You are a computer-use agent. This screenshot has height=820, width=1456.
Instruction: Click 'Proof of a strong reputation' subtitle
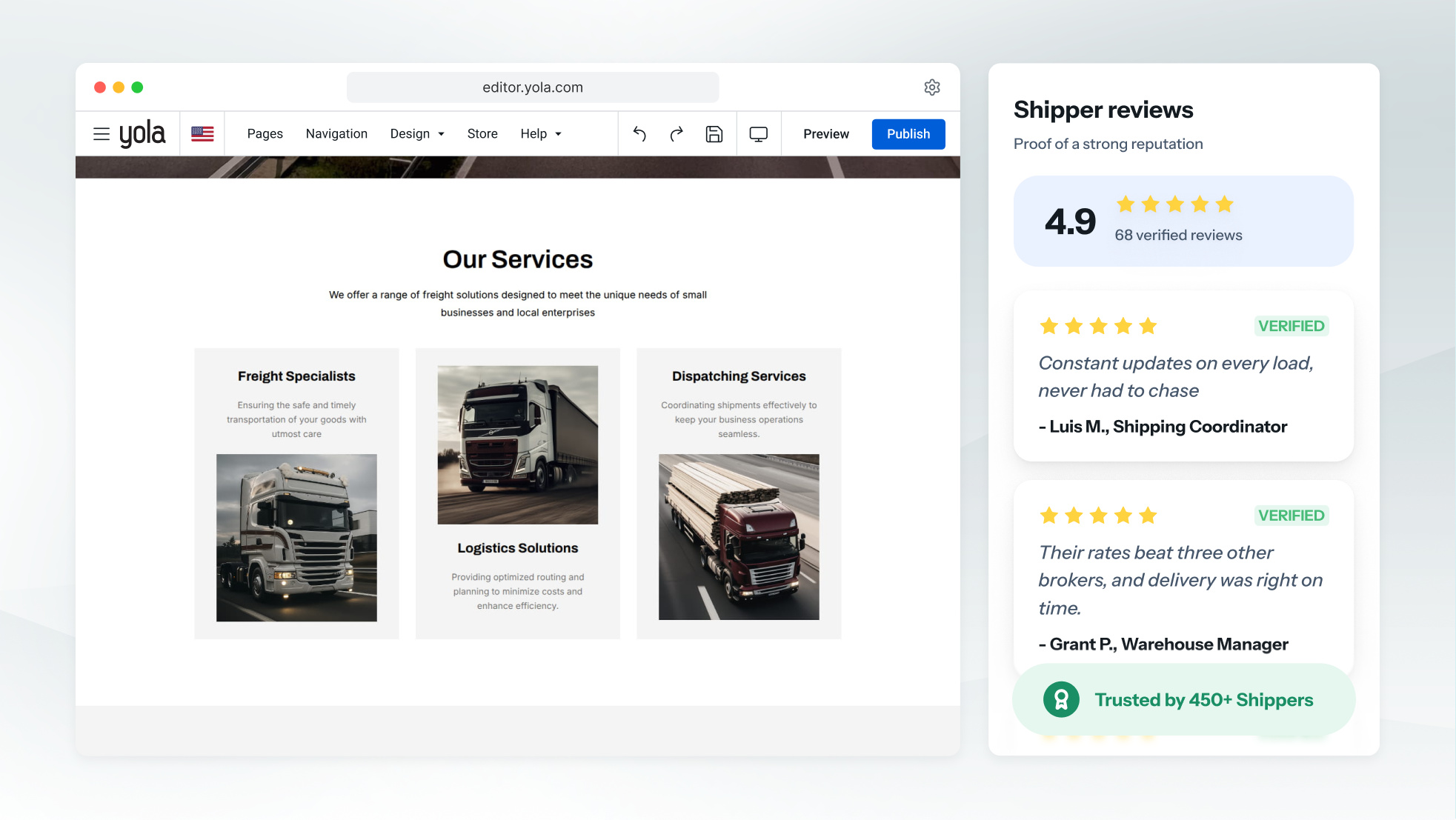(1108, 144)
